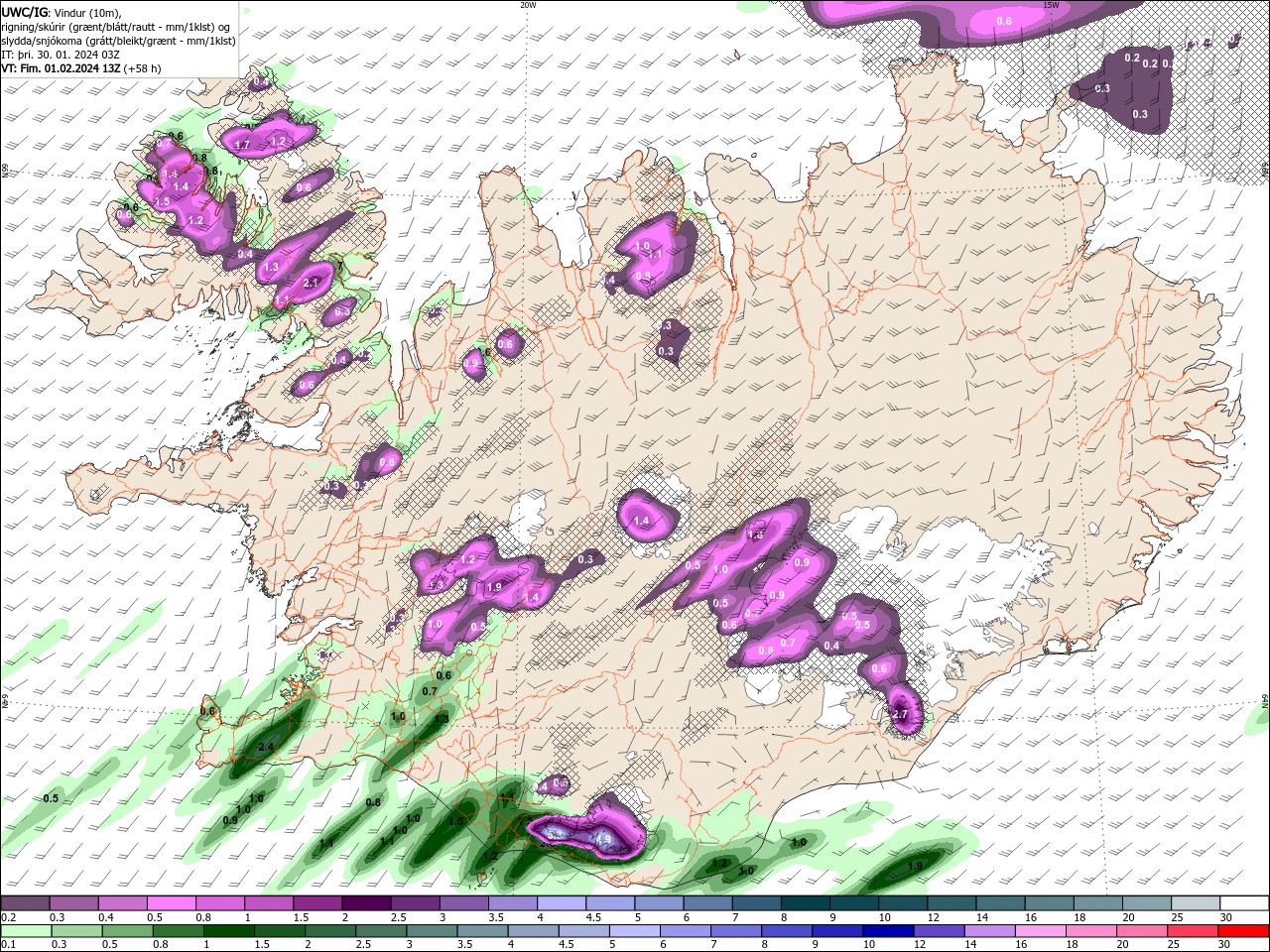Pick the pale green 0.1 rain legend swatch

[25, 931]
